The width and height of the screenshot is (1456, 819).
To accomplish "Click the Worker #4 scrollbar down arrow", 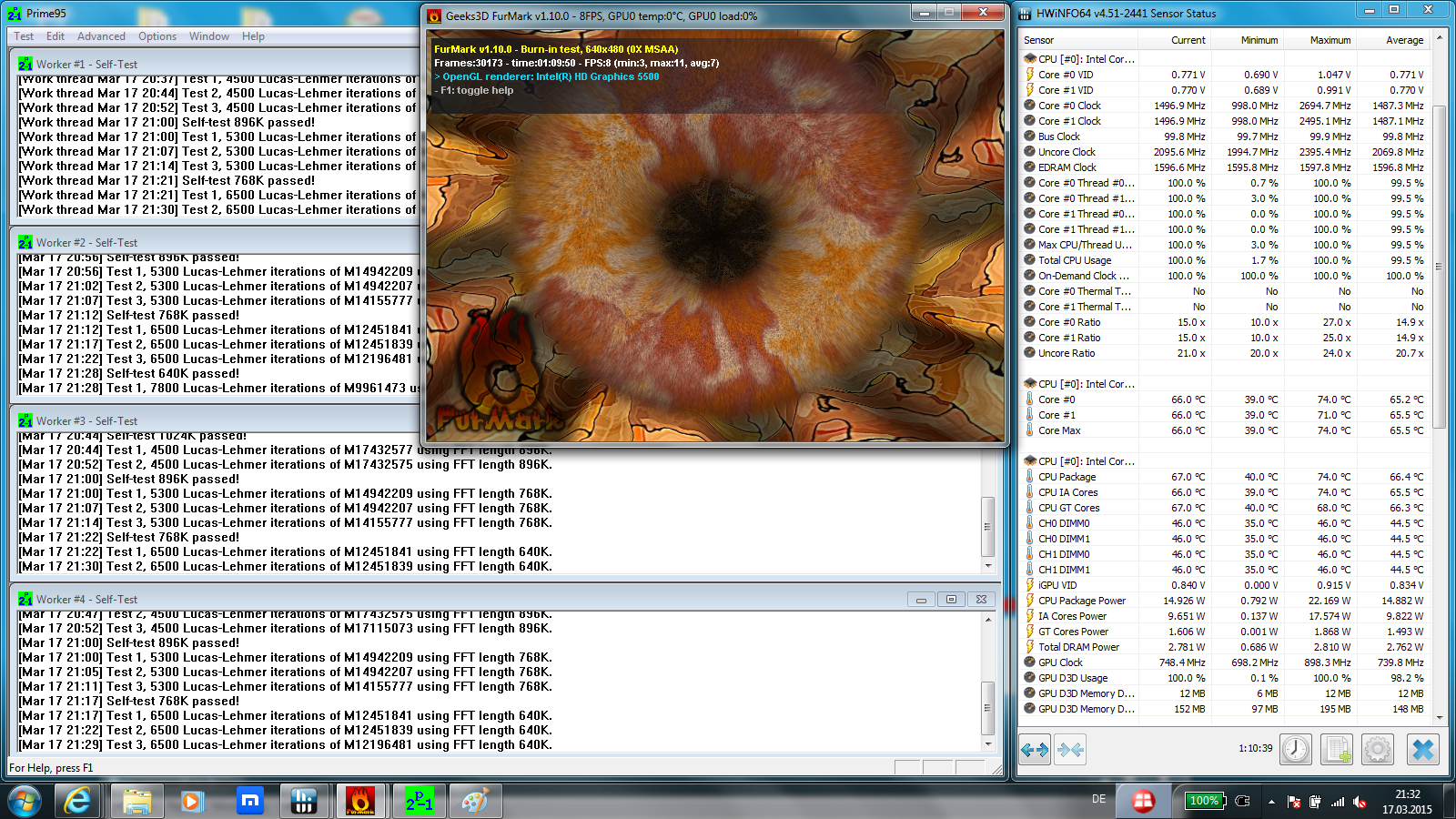I will pos(988,743).
